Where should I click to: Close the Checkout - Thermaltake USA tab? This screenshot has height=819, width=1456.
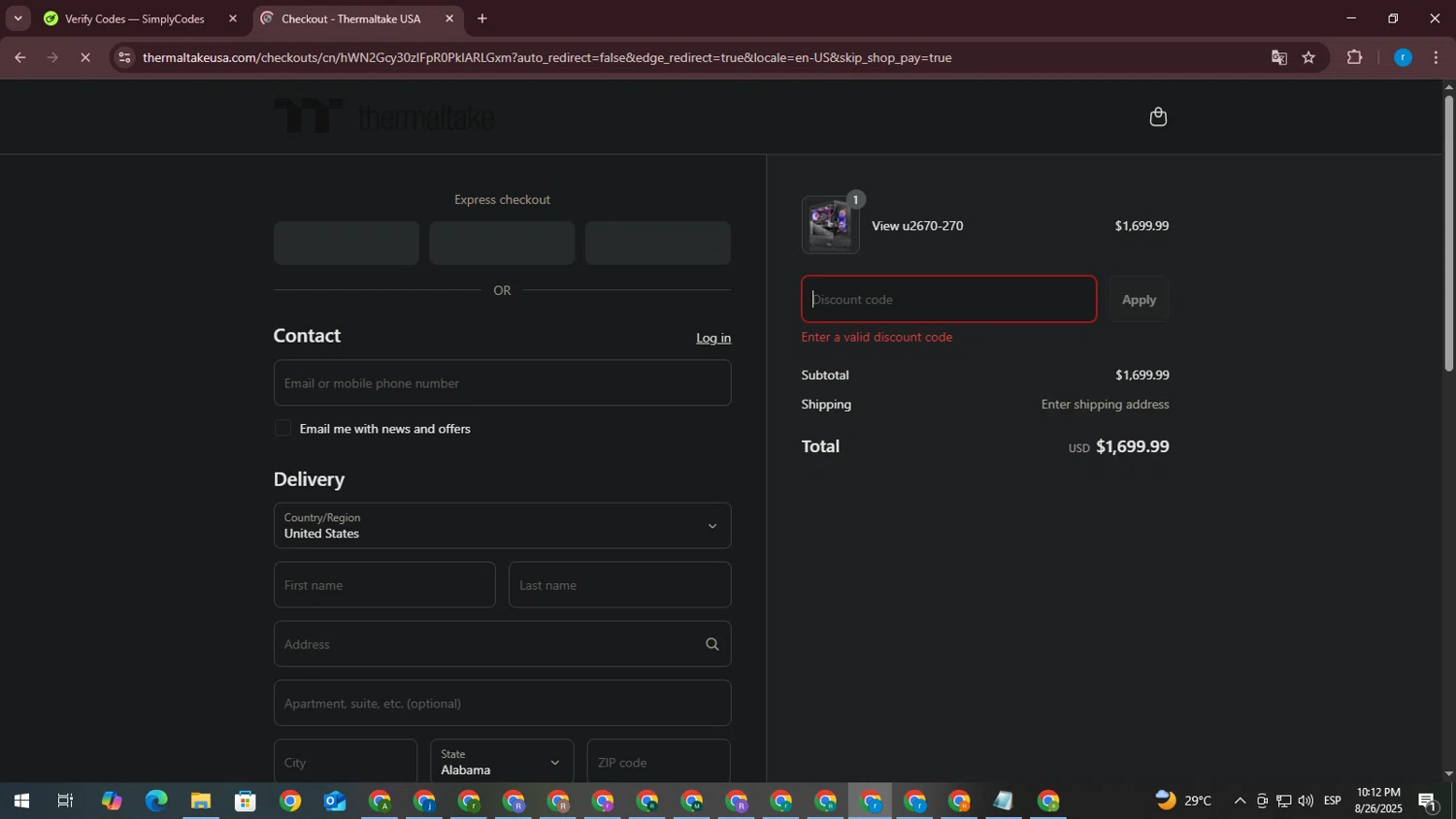point(449,18)
